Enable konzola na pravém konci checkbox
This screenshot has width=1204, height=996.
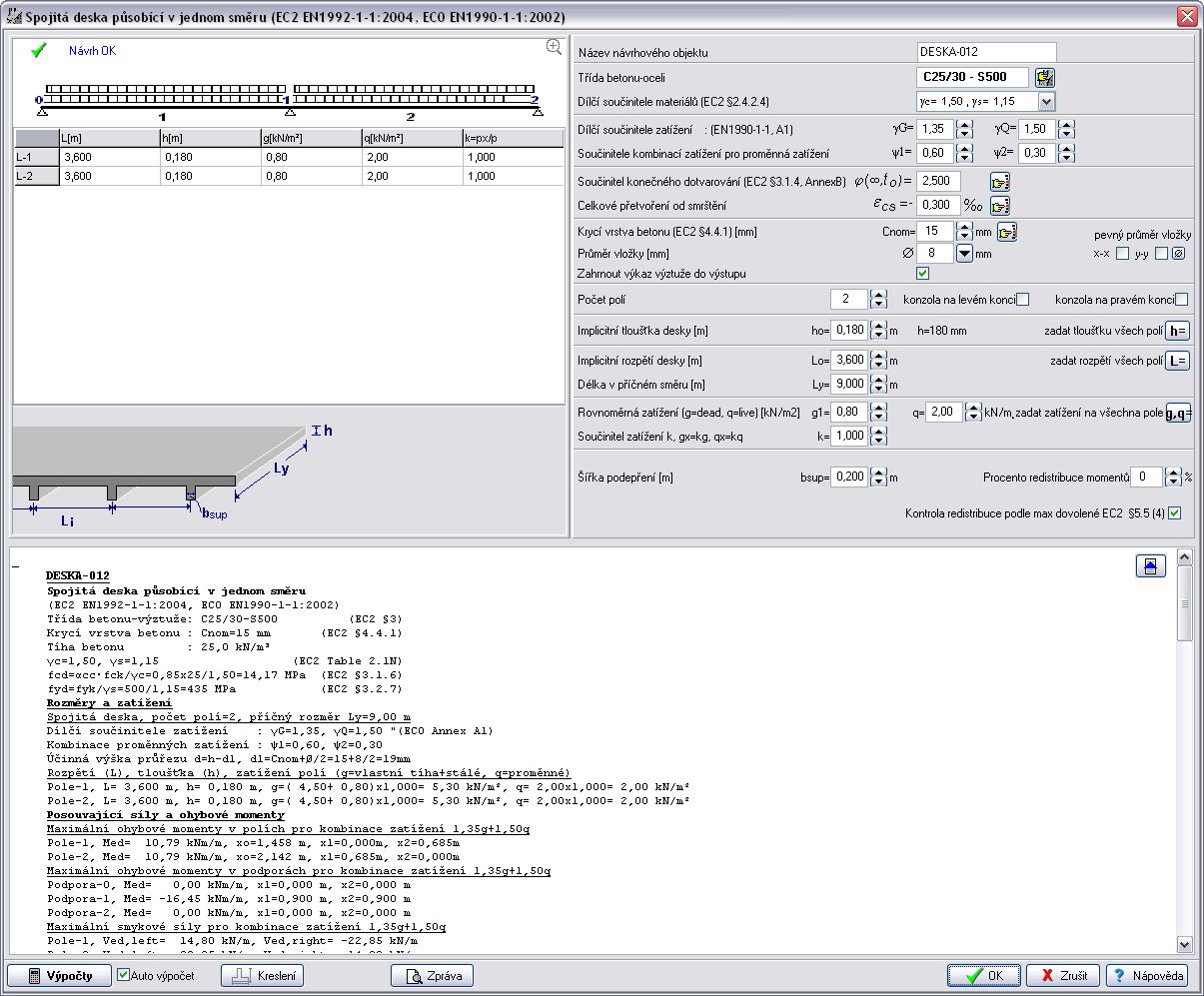click(1182, 300)
